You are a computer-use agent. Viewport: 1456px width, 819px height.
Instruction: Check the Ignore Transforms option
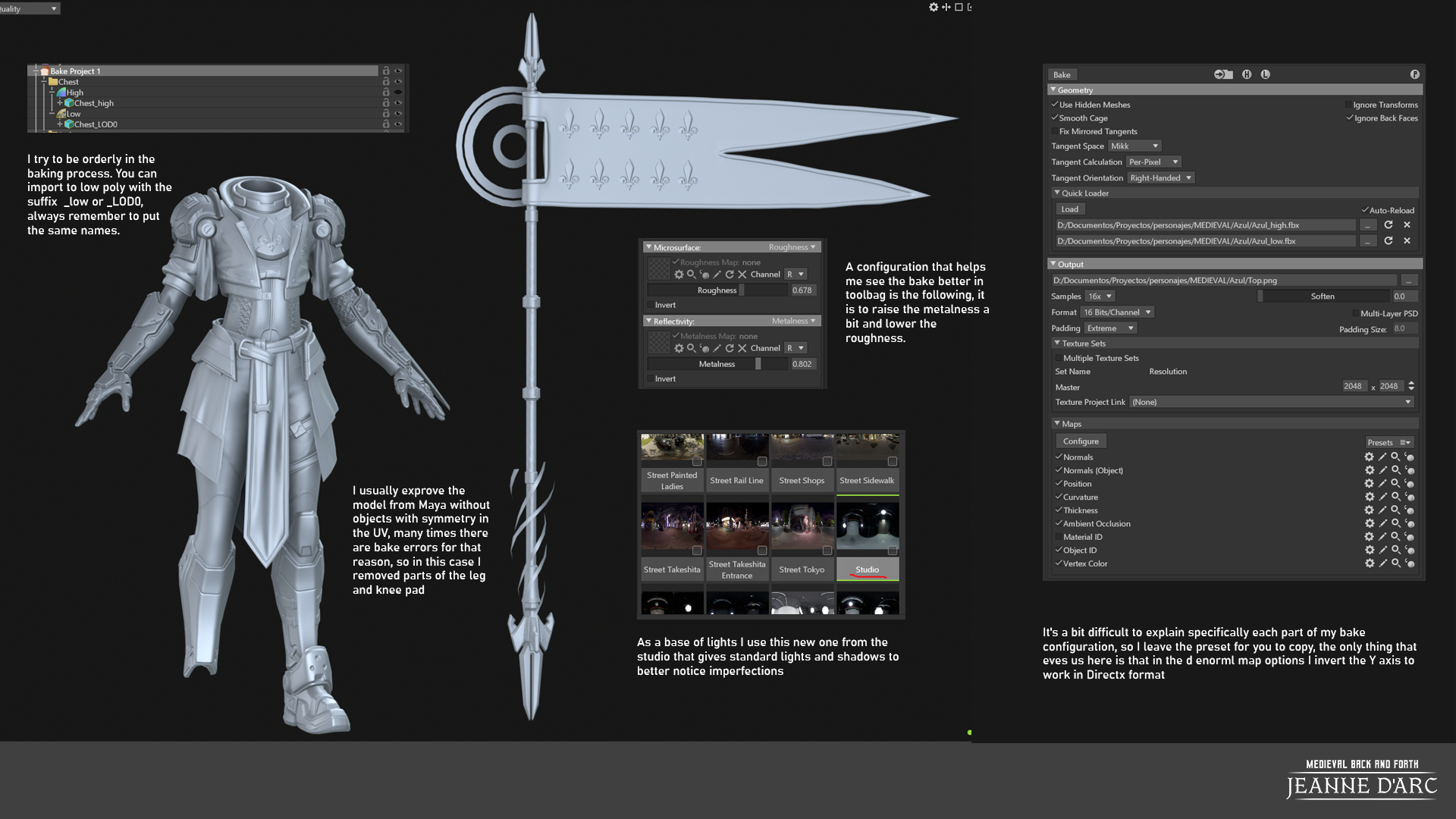tap(1348, 105)
